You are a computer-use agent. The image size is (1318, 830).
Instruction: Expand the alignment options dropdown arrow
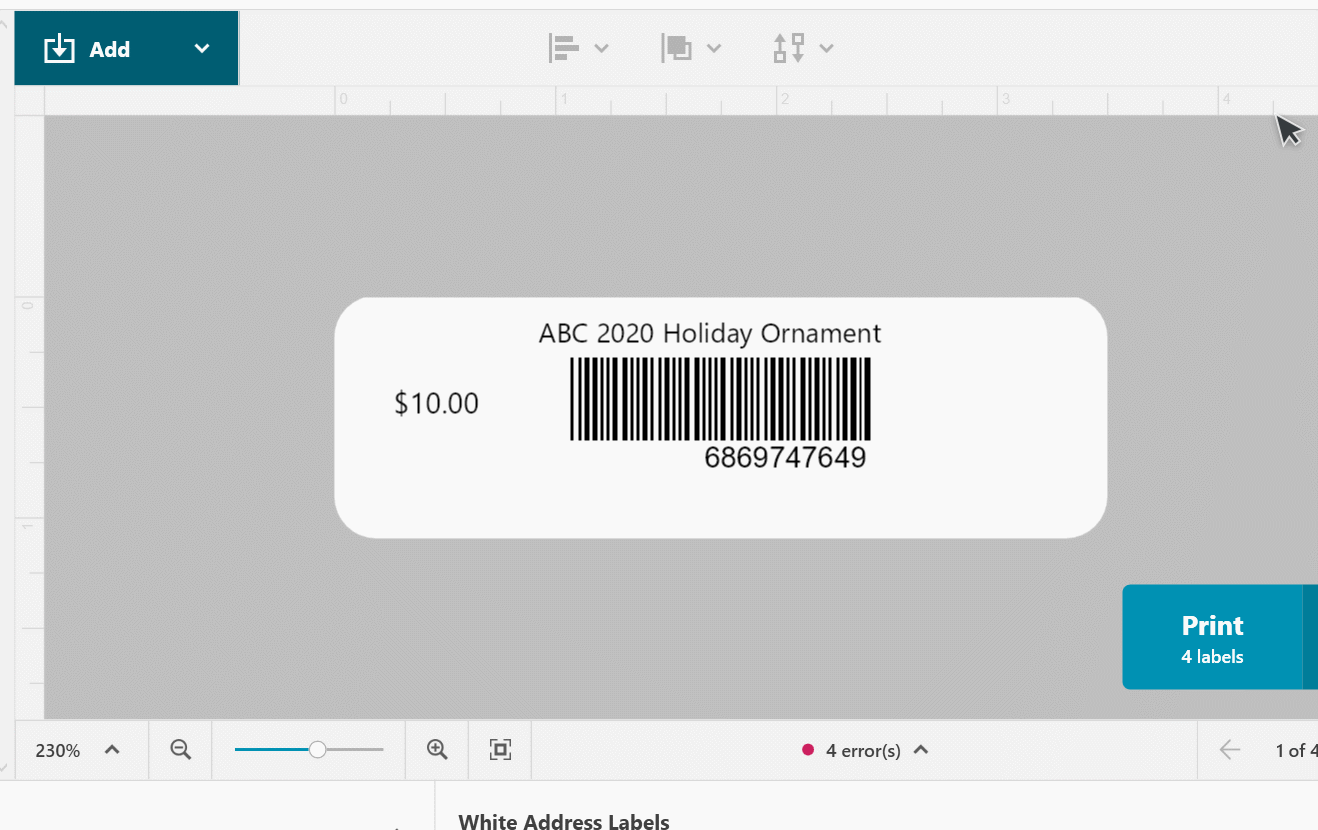tap(601, 47)
